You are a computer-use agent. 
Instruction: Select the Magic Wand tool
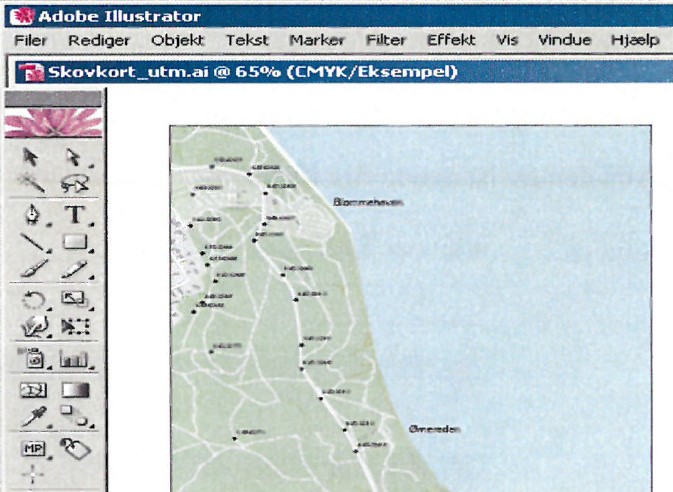[x=33, y=182]
